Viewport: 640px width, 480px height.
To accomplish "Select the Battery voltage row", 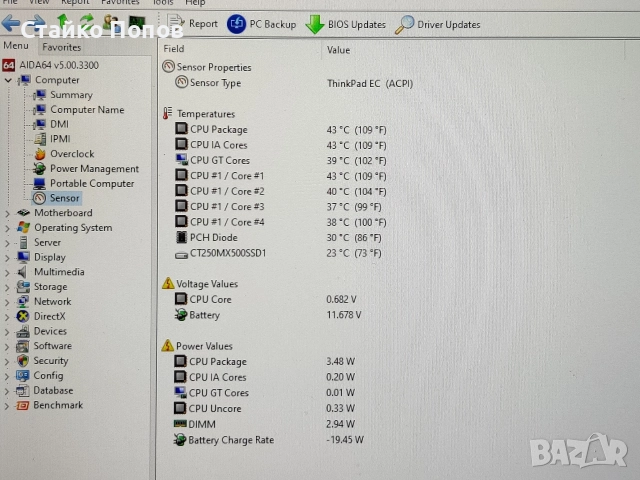I will (x=268, y=315).
